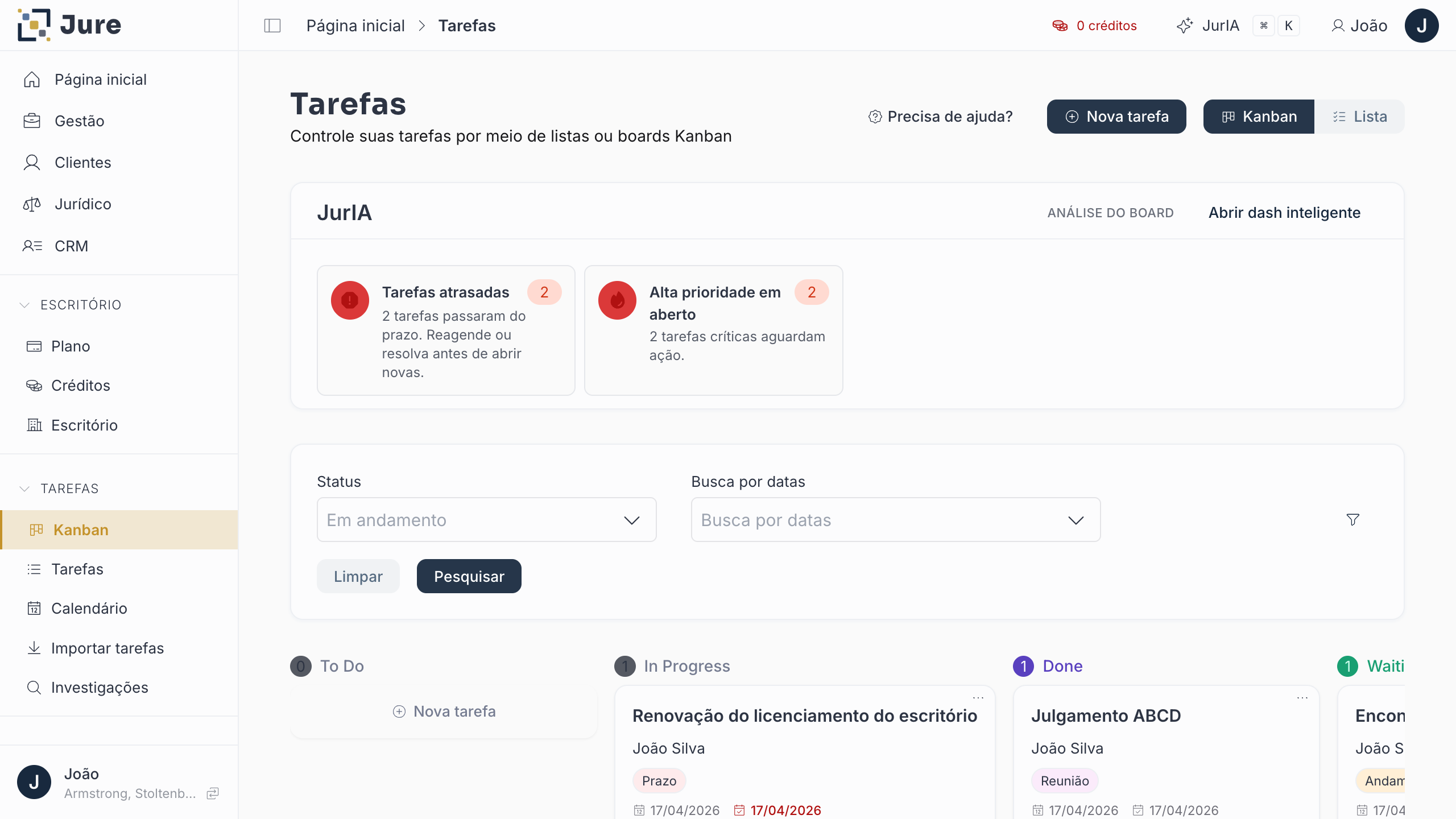Viewport: 1456px width, 819px height.
Task: Click Página inicial breadcrumb
Action: coord(355,26)
